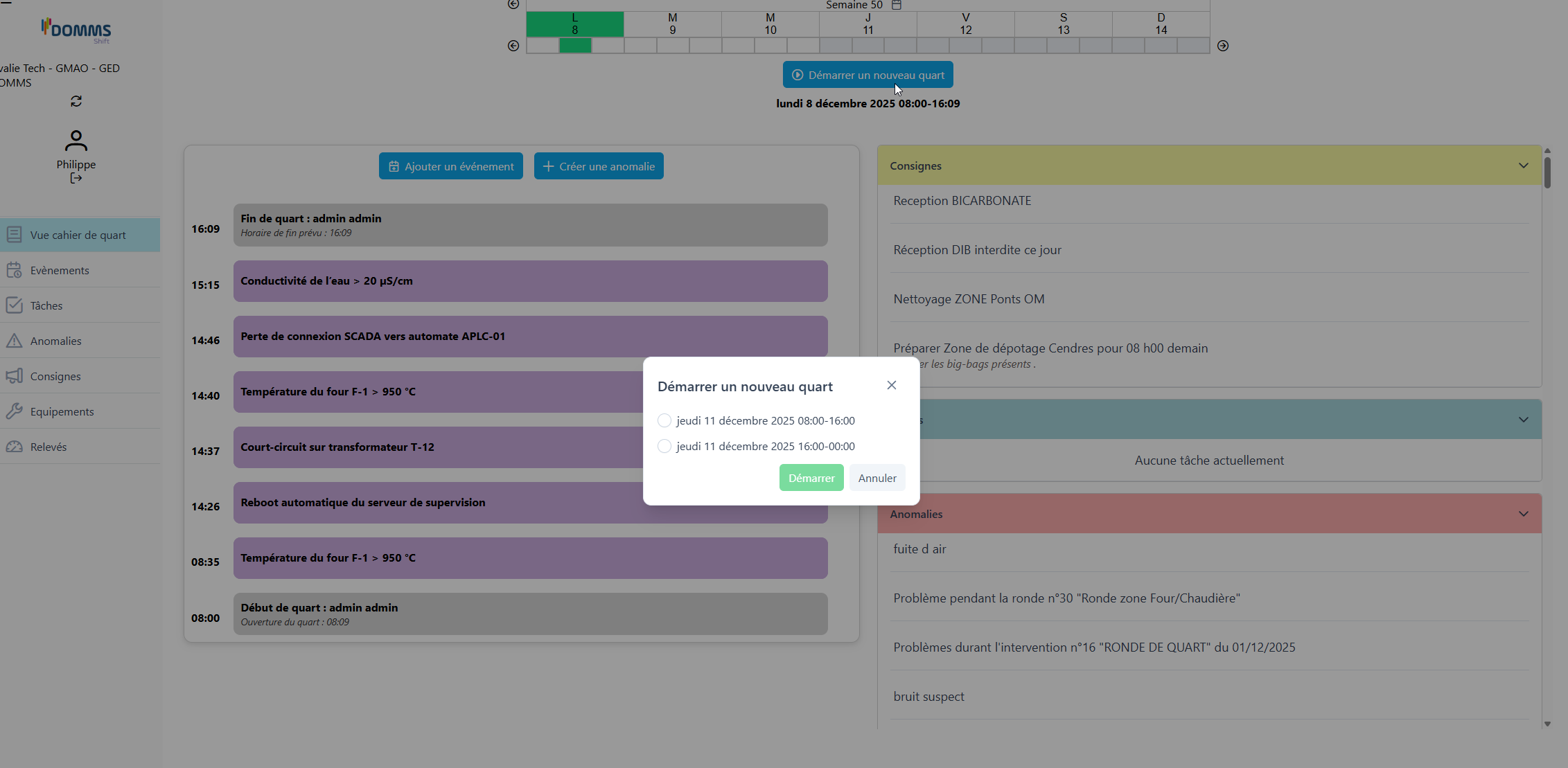Open the Relevés menu item
Image resolution: width=1568 pixels, height=768 pixels.
(x=49, y=447)
